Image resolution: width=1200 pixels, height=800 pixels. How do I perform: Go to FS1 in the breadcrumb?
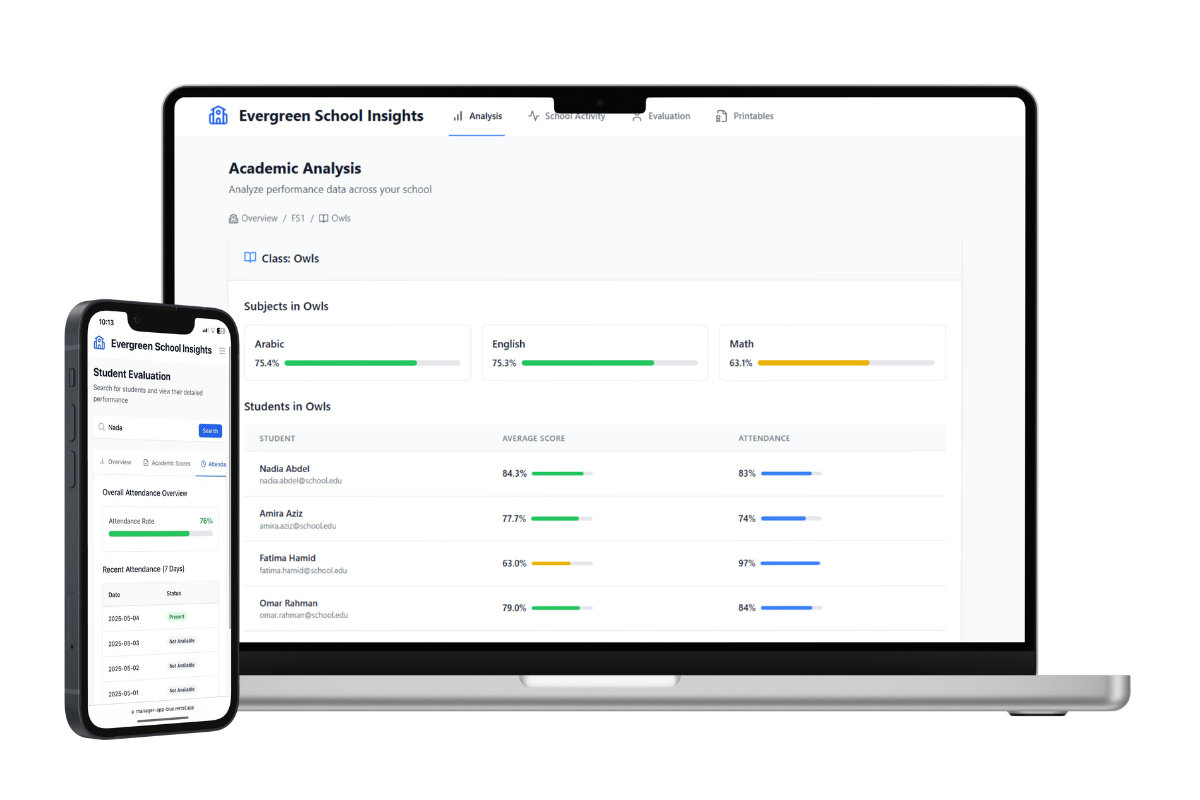click(298, 218)
